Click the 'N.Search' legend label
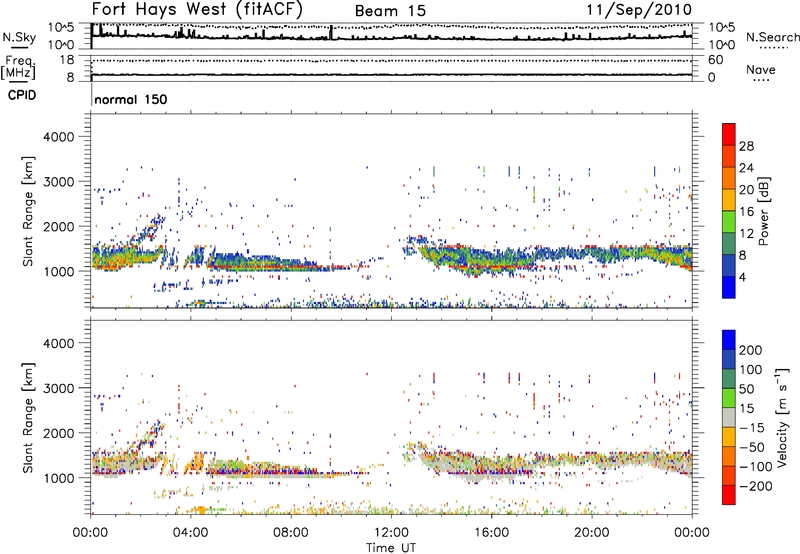The height and width of the screenshot is (554, 800). (x=772, y=37)
